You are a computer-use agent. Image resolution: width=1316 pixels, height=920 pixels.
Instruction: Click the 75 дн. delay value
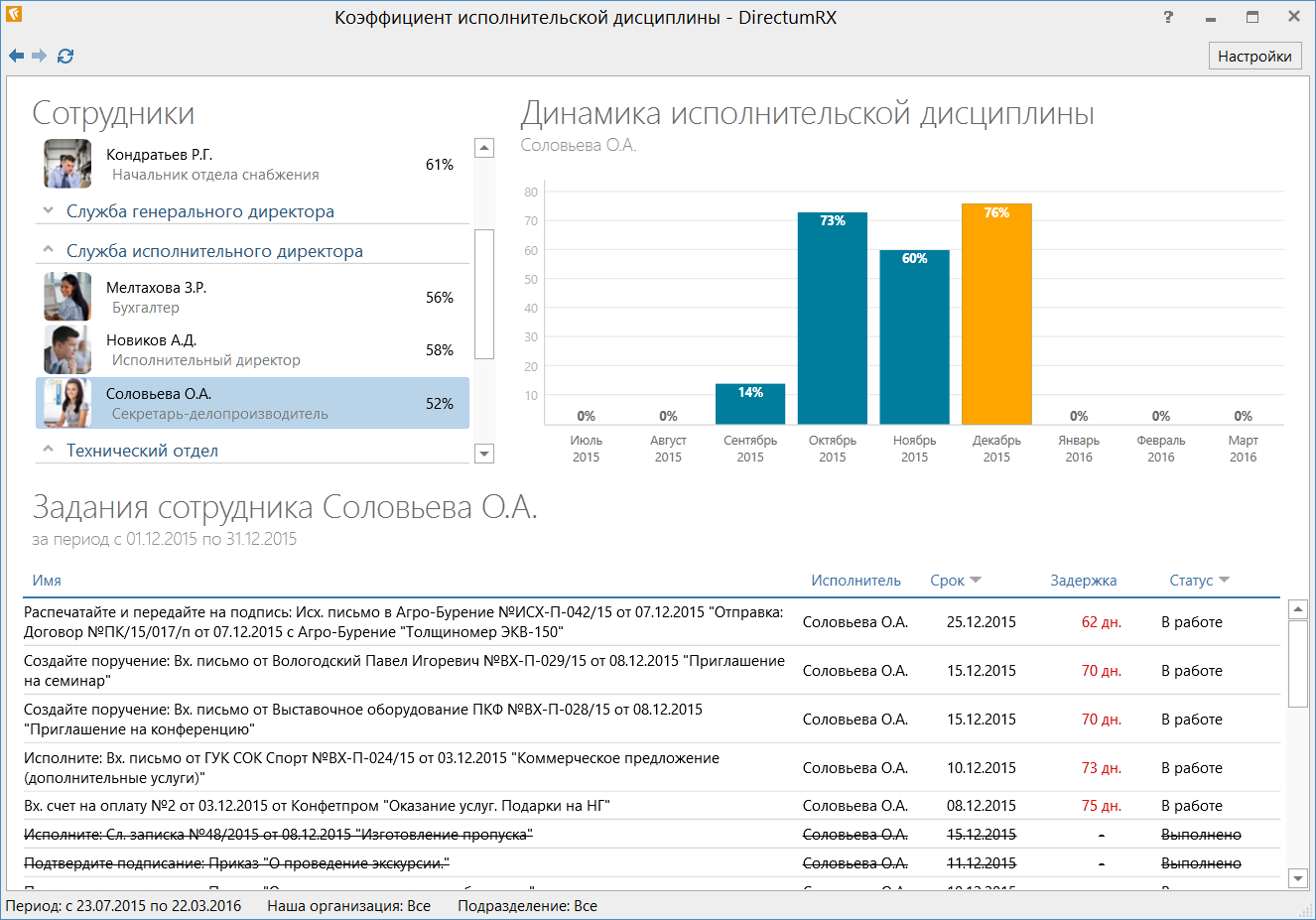point(1102,806)
